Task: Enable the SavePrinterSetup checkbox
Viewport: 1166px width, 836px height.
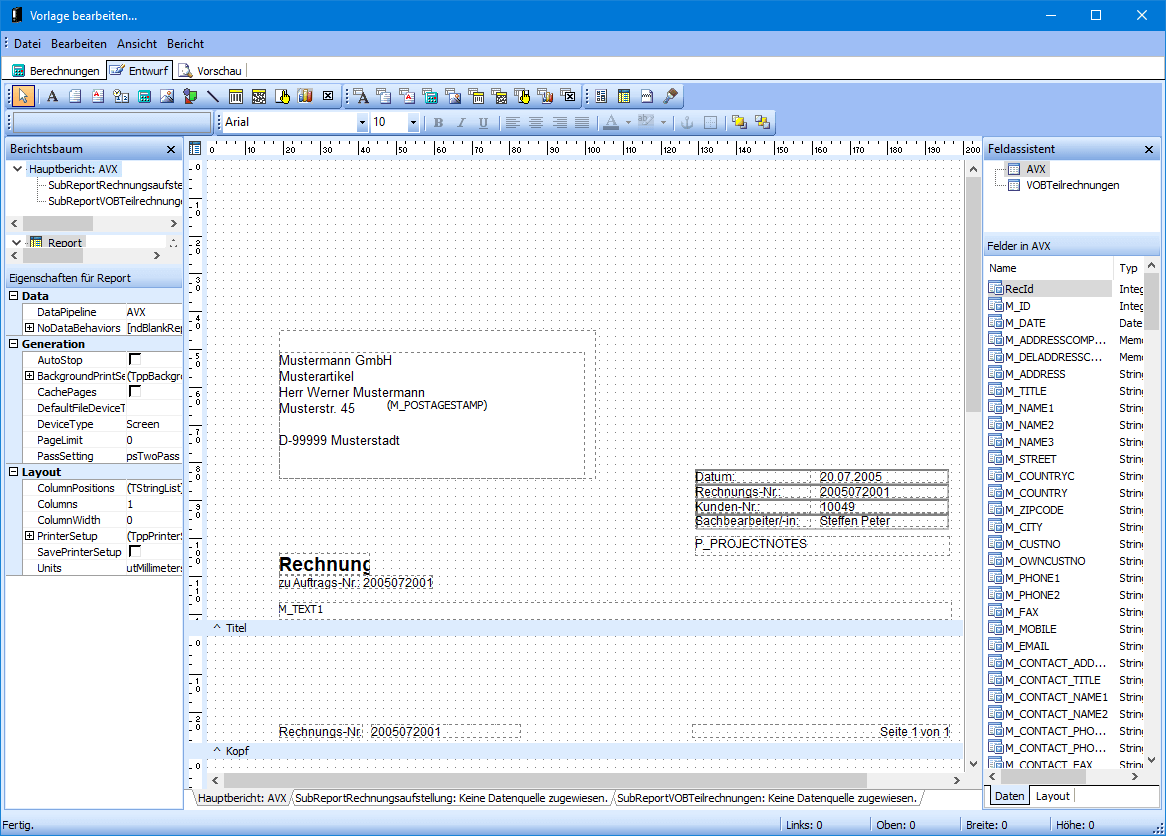Action: pyautogui.click(x=135, y=552)
